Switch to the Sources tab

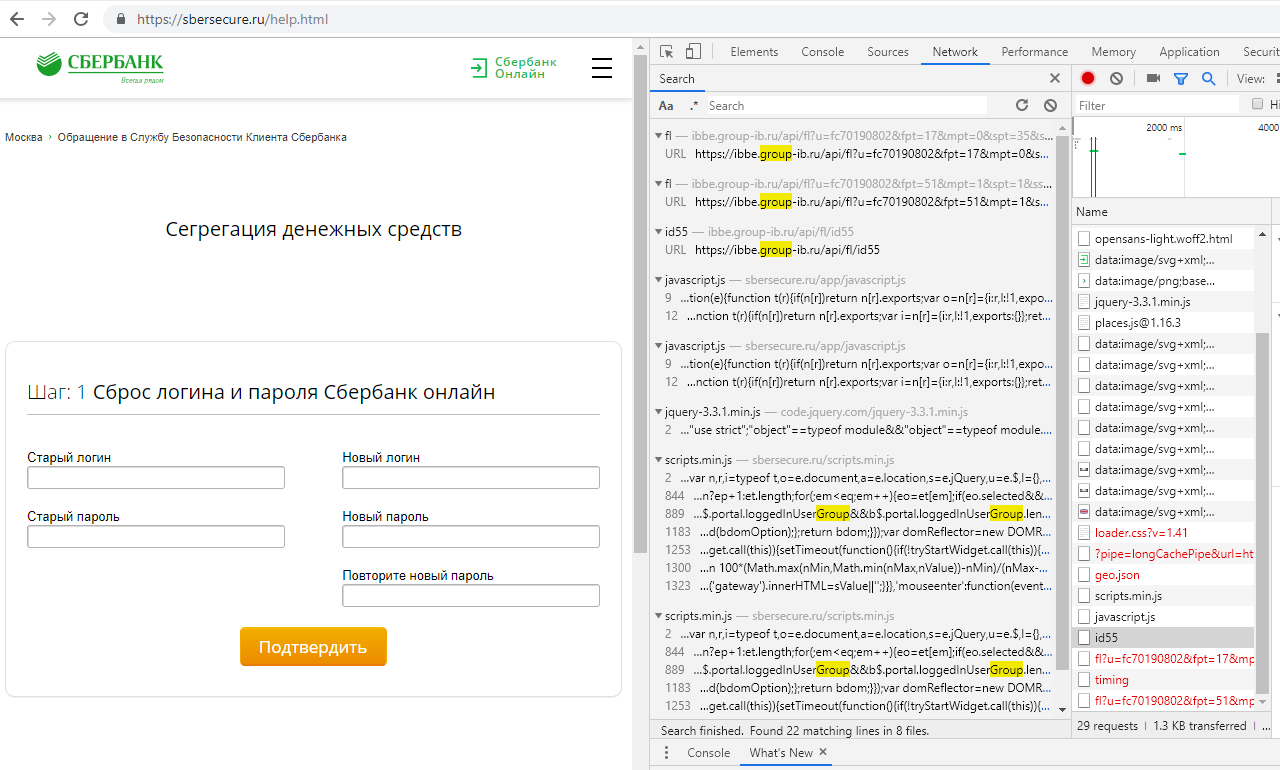pos(887,52)
